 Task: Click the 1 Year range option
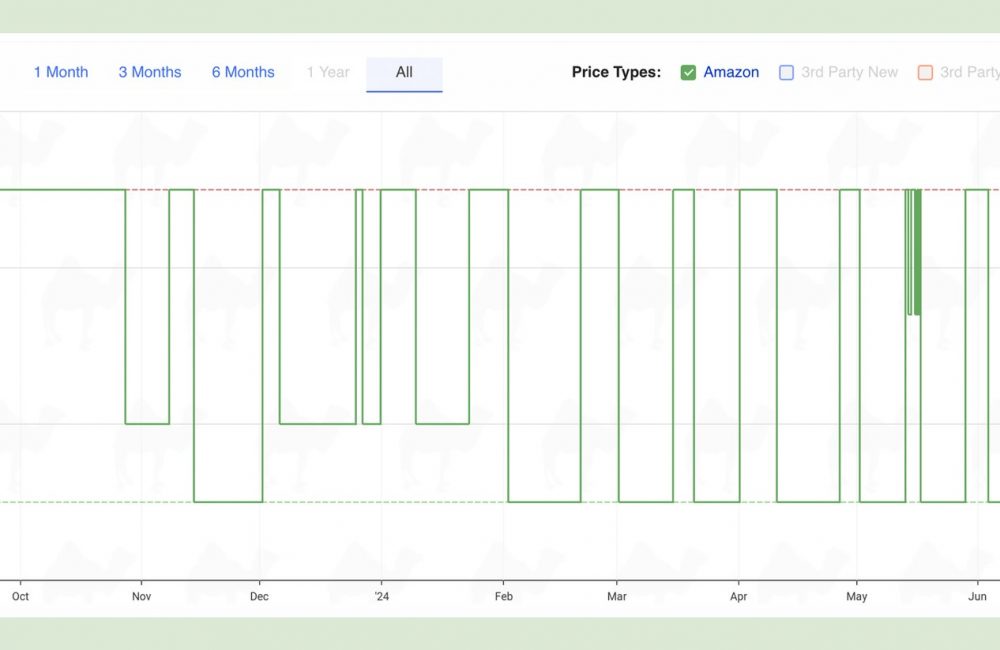[328, 72]
